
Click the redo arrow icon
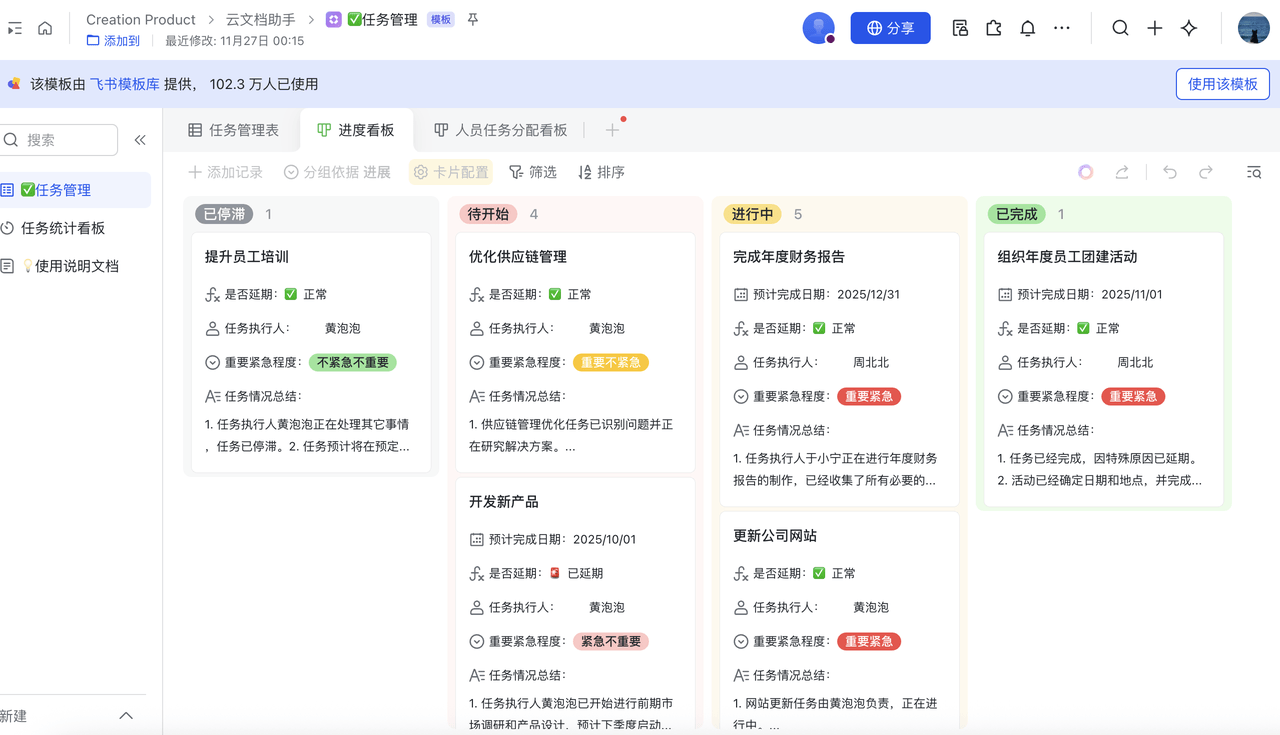[1206, 172]
